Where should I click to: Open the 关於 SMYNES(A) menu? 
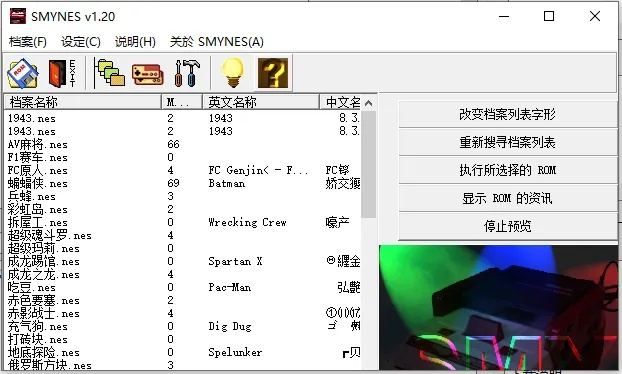(x=217, y=42)
